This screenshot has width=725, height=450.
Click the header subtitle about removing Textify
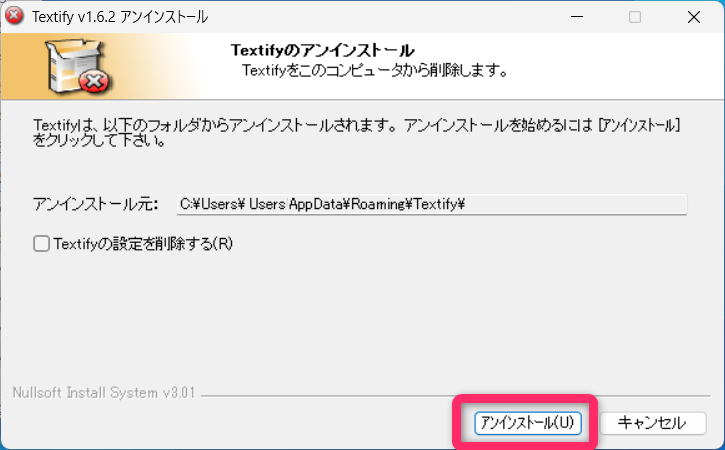pos(376,71)
